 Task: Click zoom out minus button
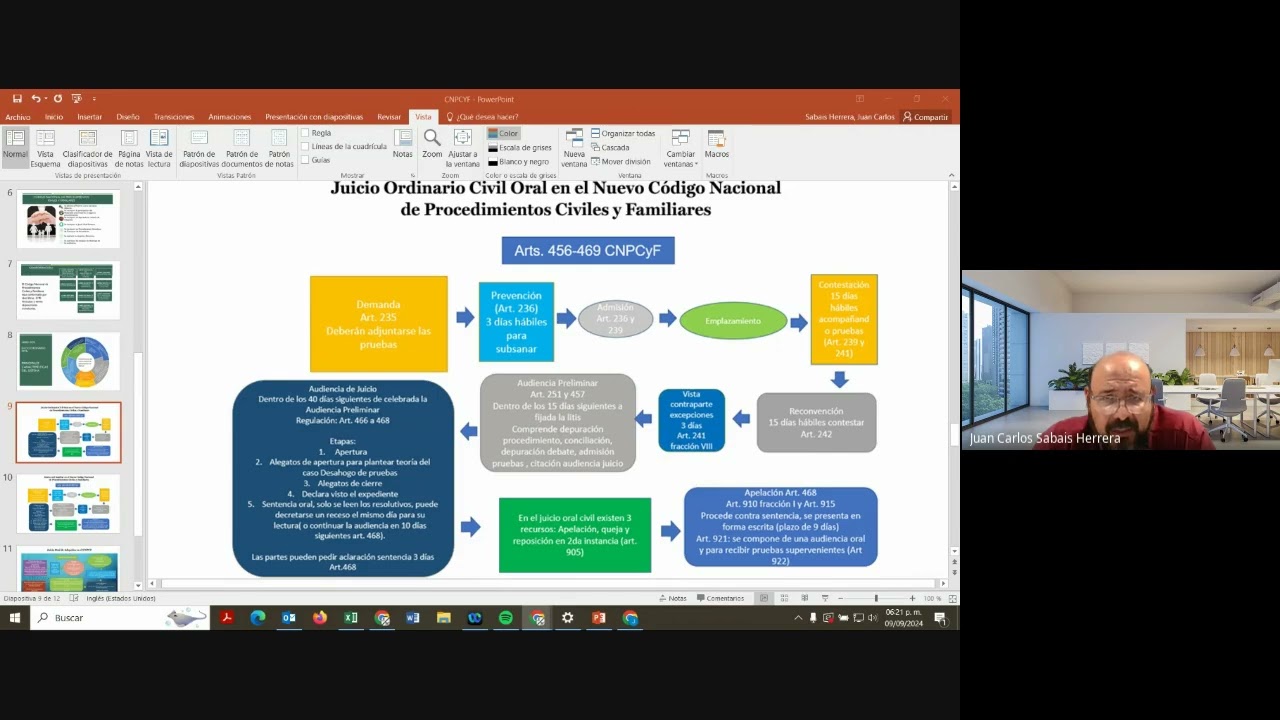[841, 598]
